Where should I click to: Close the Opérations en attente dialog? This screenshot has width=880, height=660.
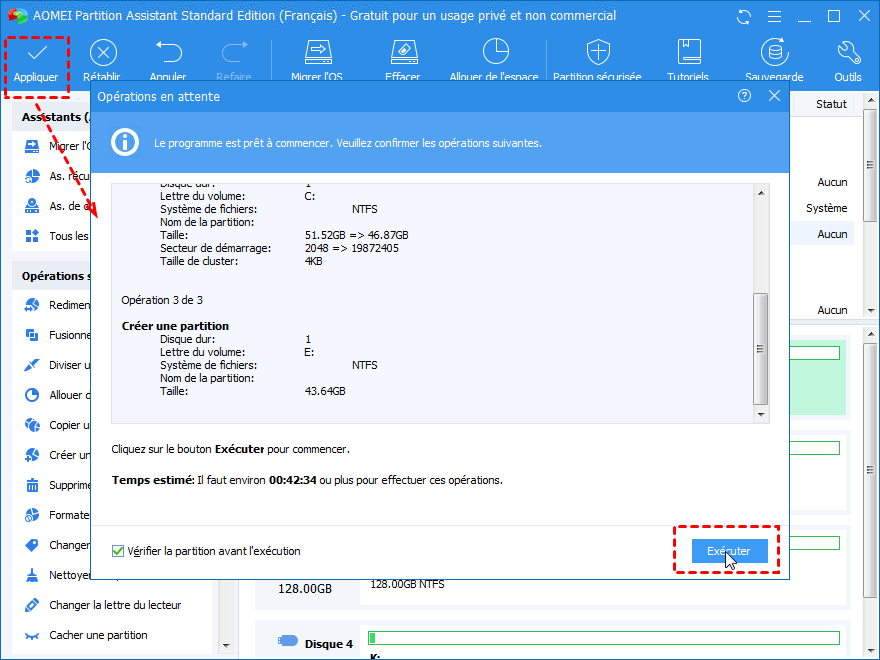tap(774, 96)
